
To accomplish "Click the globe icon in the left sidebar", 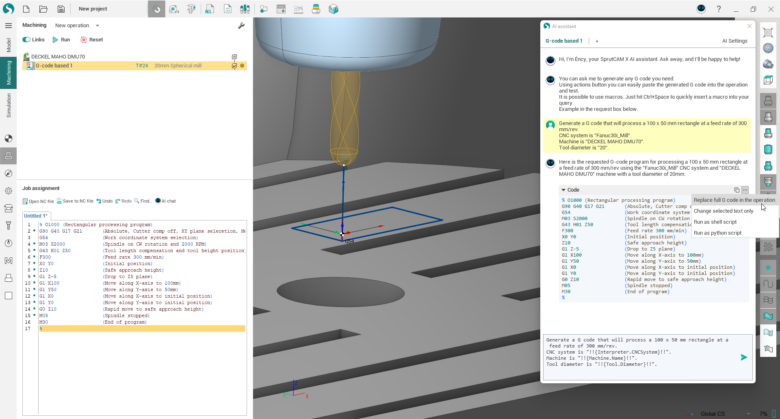I will [x=8, y=139].
